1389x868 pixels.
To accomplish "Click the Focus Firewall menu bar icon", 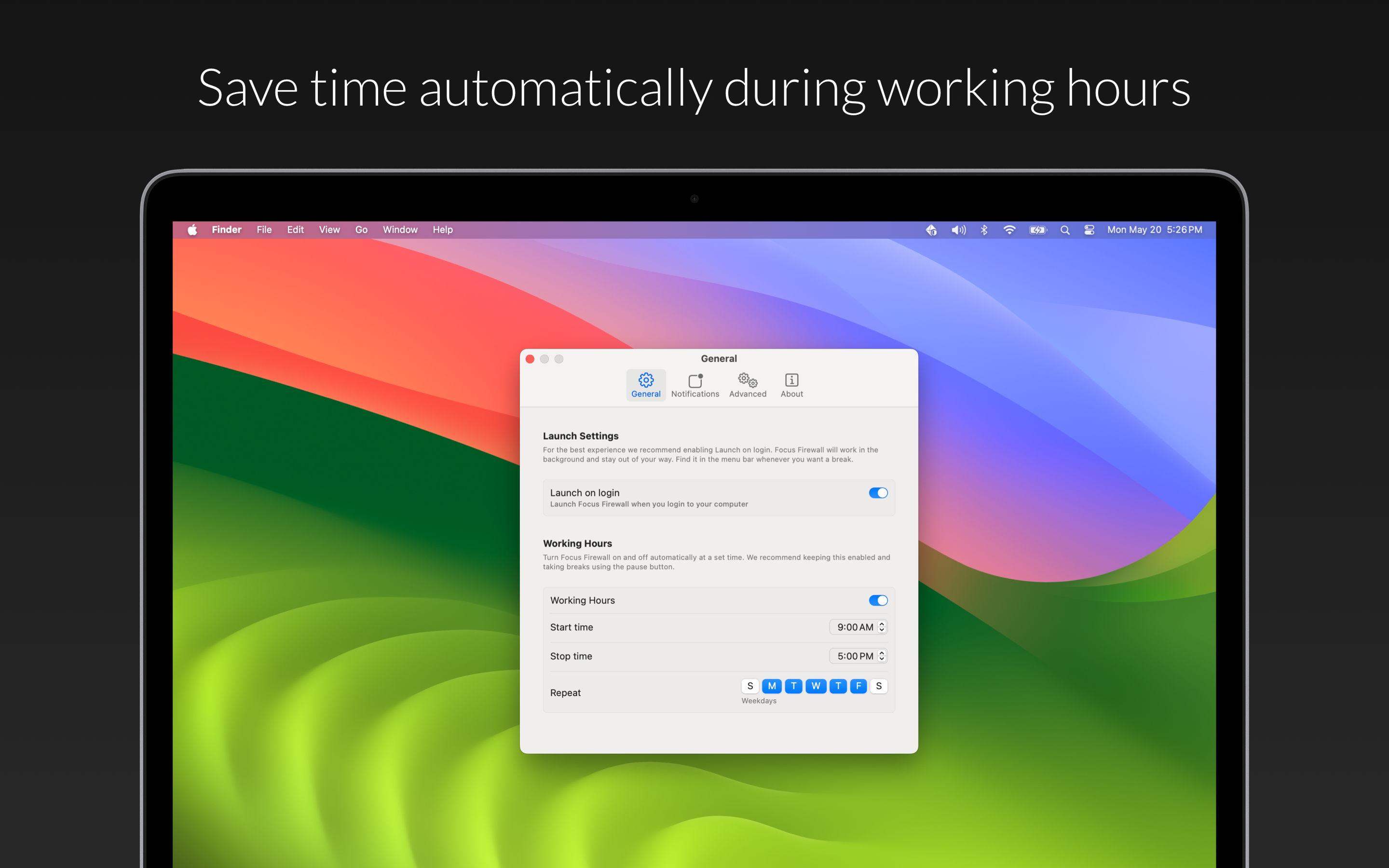I will 931,230.
